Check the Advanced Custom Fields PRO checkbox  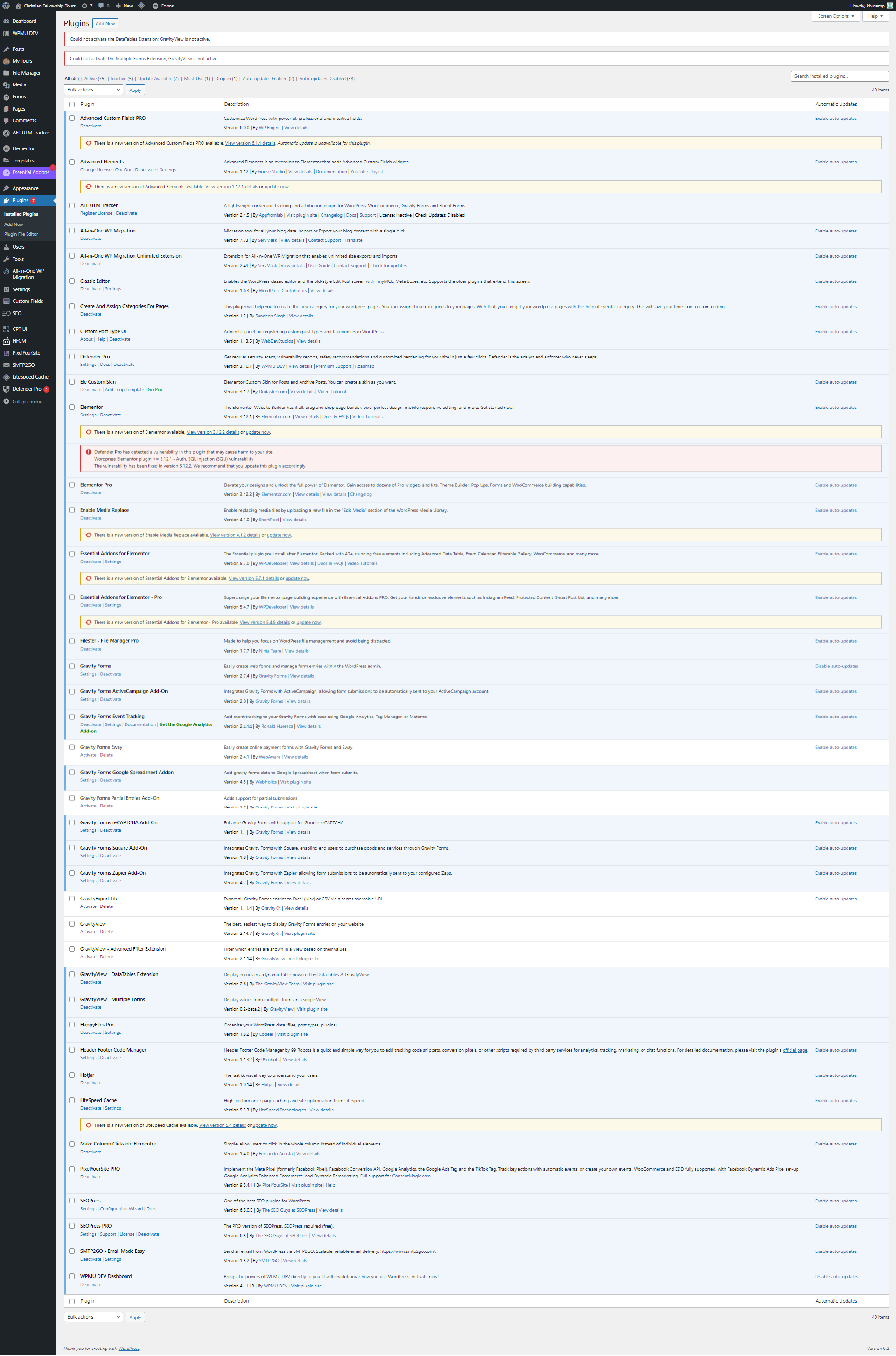72,118
